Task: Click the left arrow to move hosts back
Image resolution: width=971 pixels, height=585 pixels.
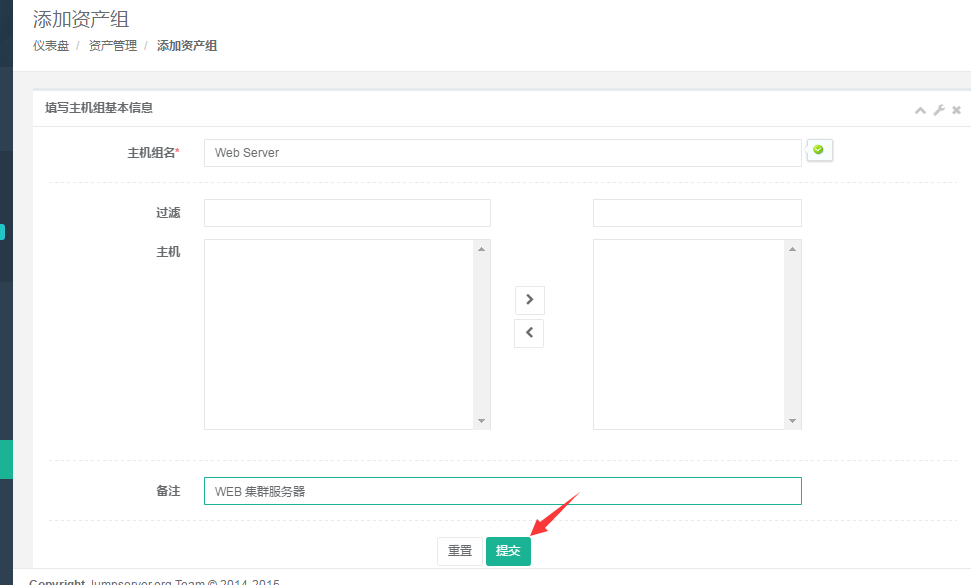Action: tap(529, 333)
